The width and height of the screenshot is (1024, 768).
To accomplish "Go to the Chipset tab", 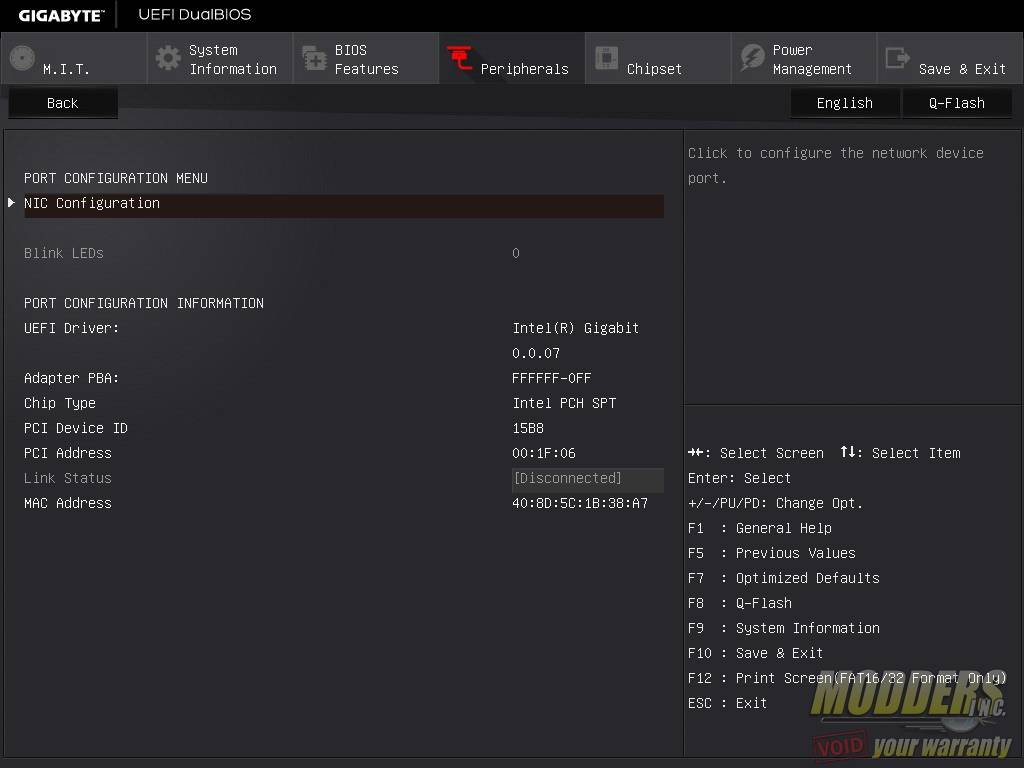I will point(658,59).
